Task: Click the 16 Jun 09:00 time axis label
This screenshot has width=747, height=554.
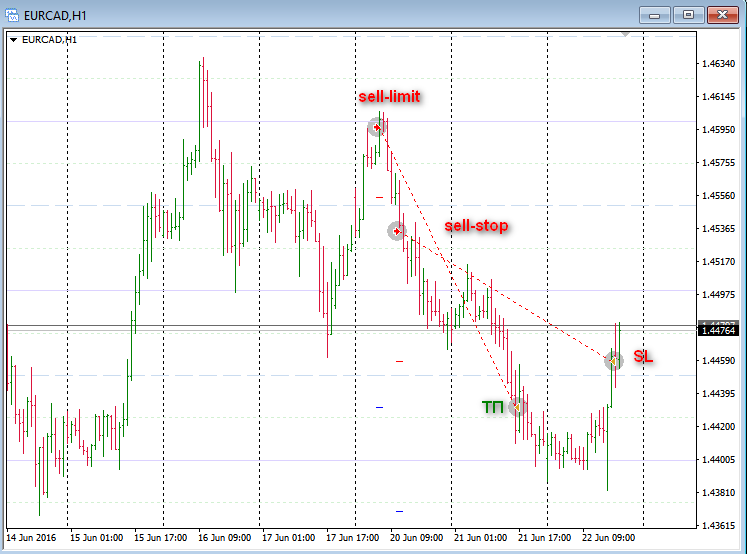Action: pyautogui.click(x=224, y=538)
